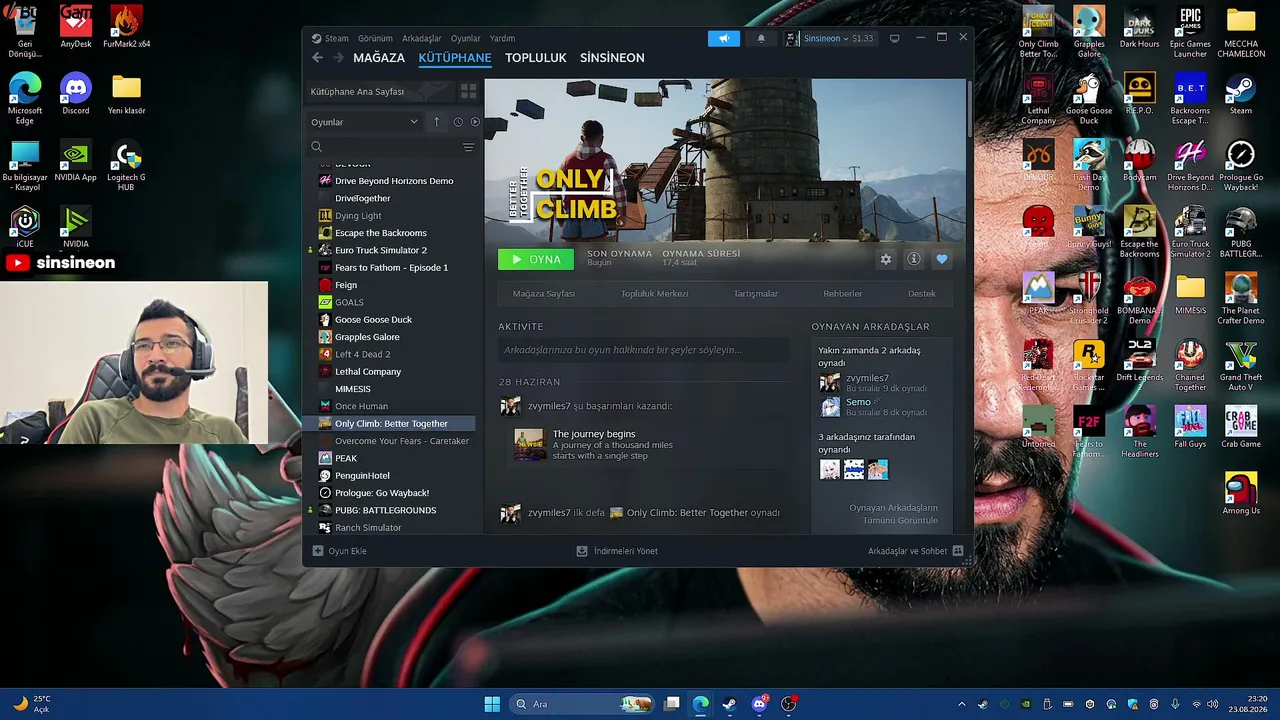This screenshot has width=1280, height=720.
Task: Select Euro Truck Simulator 2 in library
Action: click(x=381, y=250)
